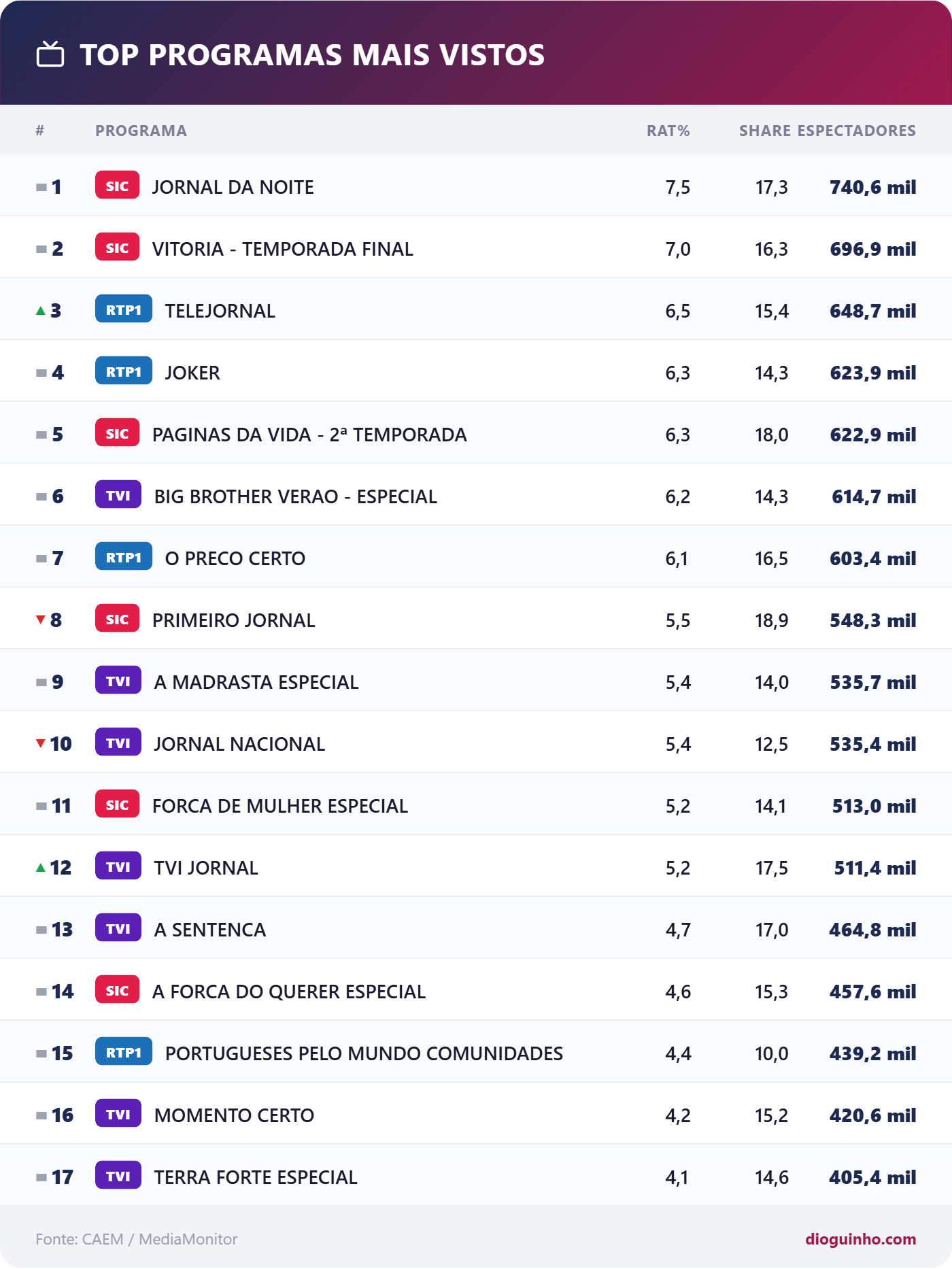The height and width of the screenshot is (1269, 952).
Task: Click the RTP1 badge next to Telejornal
Action: (124, 309)
